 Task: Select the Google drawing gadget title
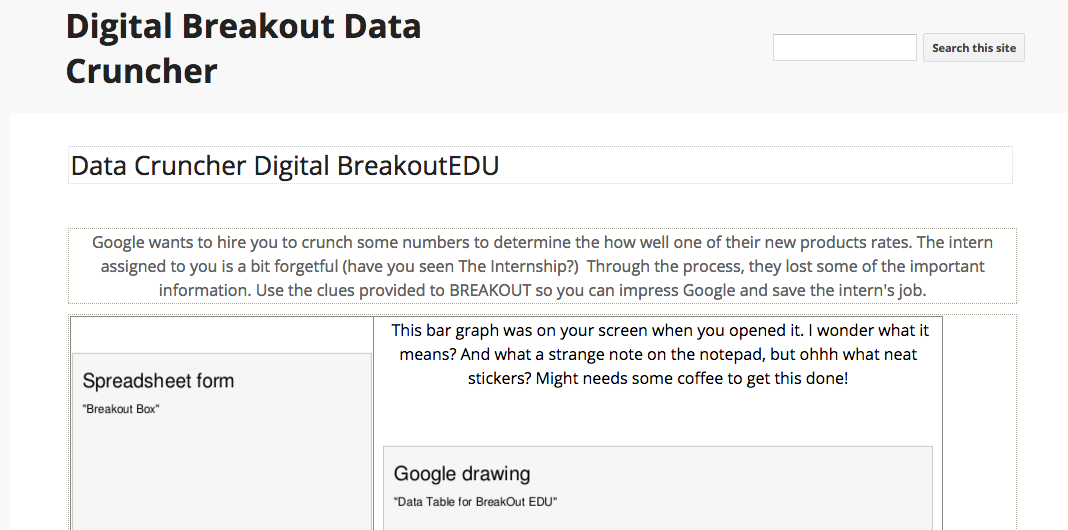pyautogui.click(x=462, y=474)
